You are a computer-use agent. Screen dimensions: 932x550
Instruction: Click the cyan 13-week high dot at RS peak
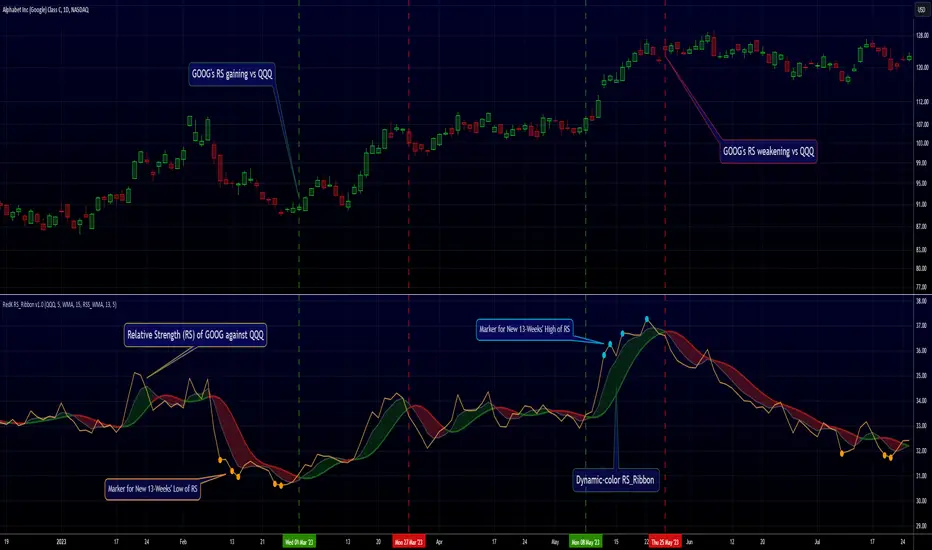coord(647,319)
